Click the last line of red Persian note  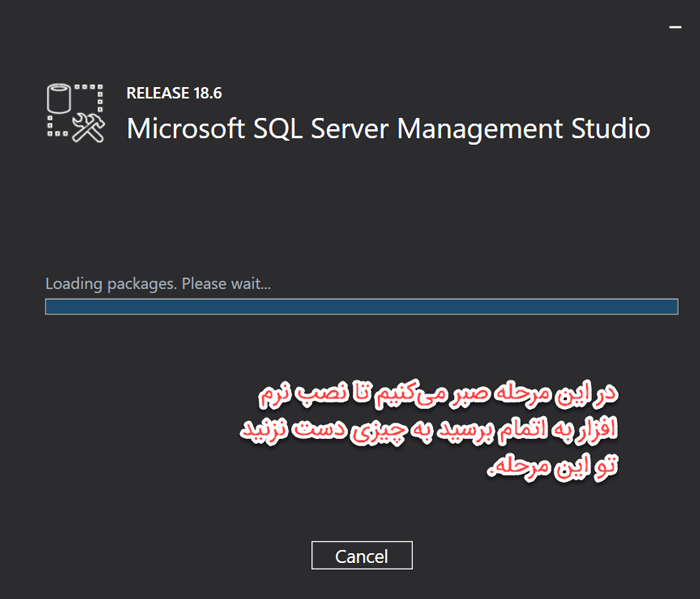tap(552, 466)
